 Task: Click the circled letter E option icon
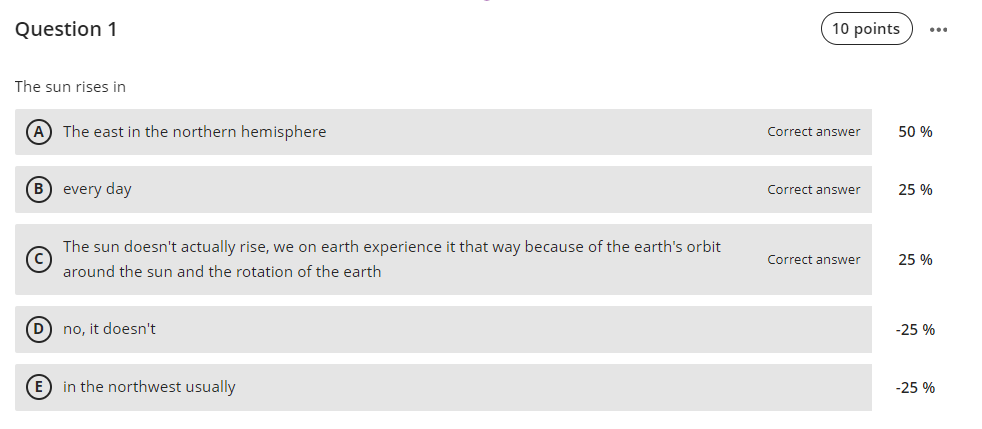38,387
